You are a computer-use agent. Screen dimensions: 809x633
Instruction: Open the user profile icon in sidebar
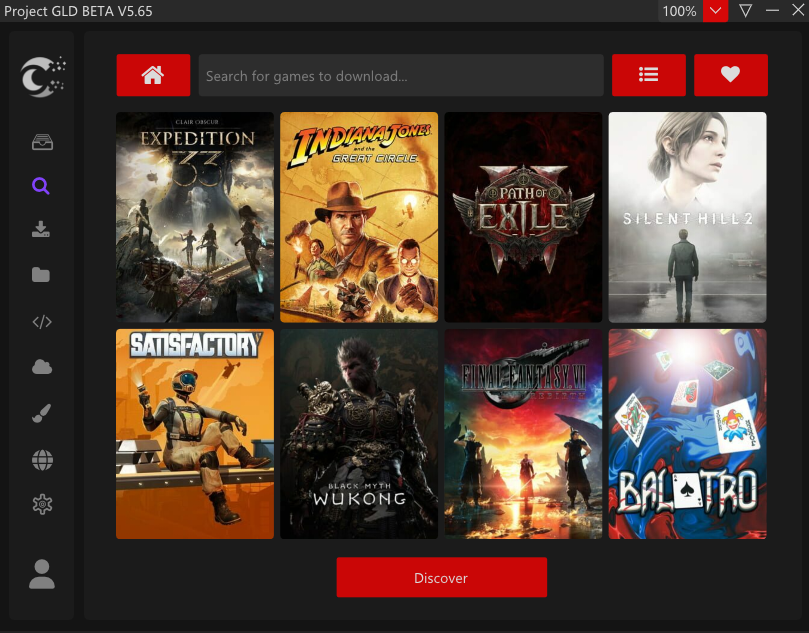(42, 574)
